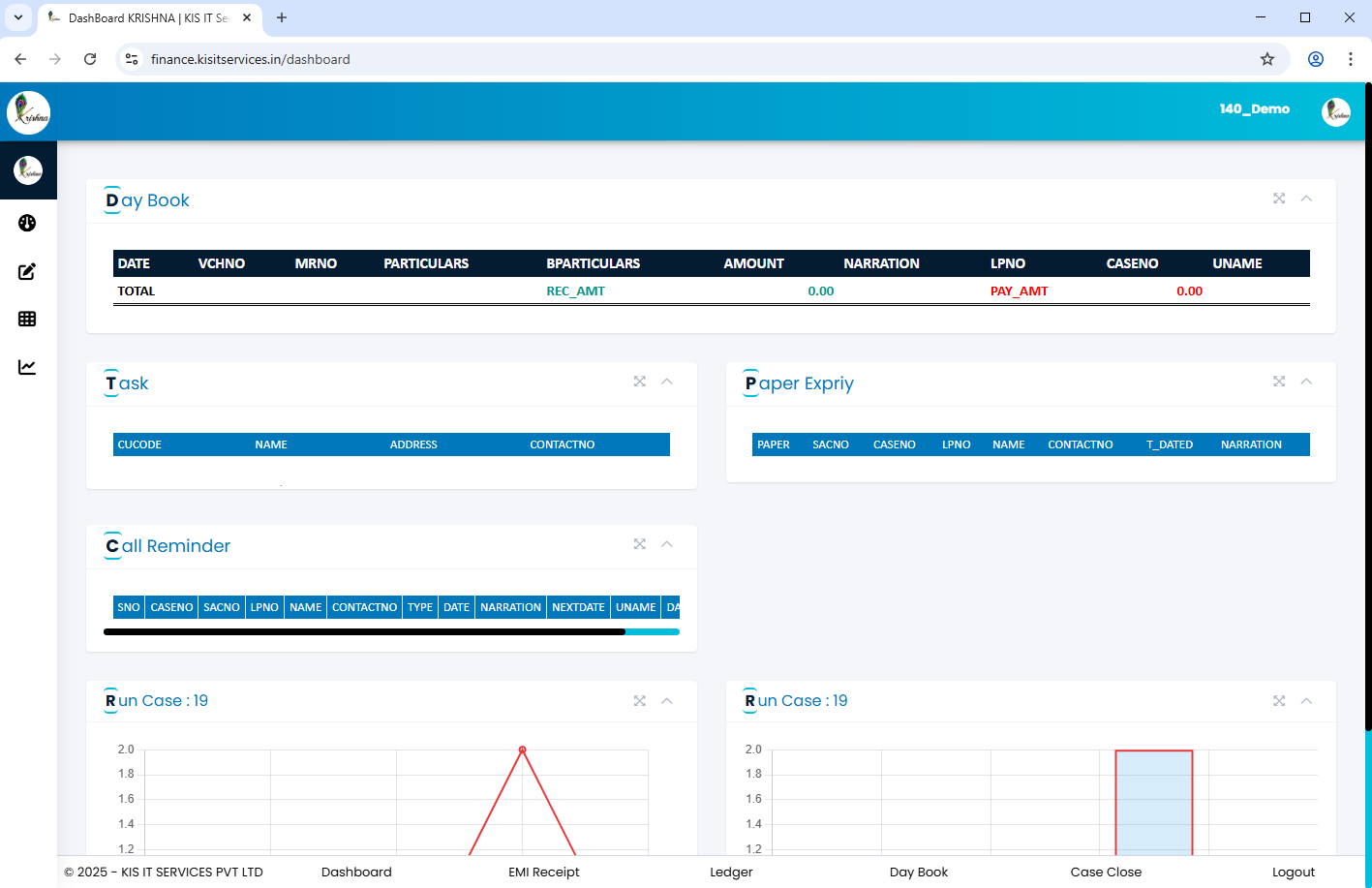This screenshot has width=1372, height=888.
Task: Click the DATE column header in Day Book
Action: 134,263
